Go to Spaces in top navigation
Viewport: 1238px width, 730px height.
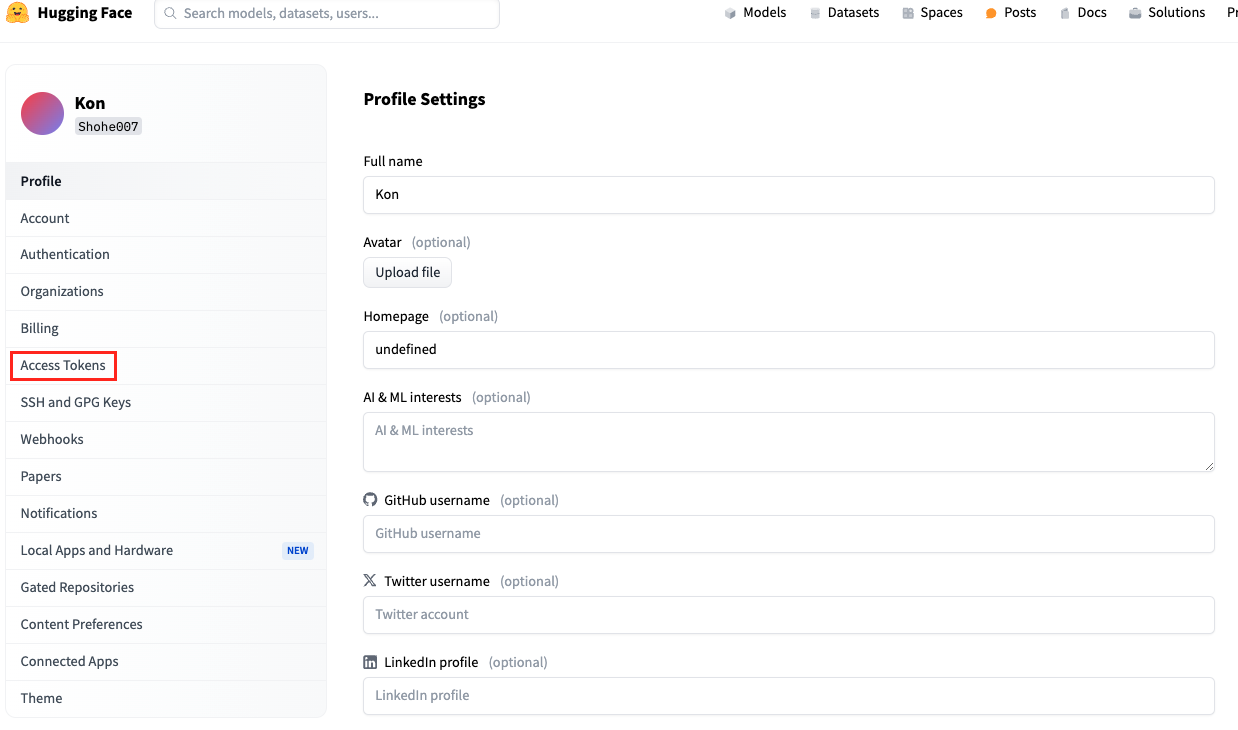click(932, 13)
